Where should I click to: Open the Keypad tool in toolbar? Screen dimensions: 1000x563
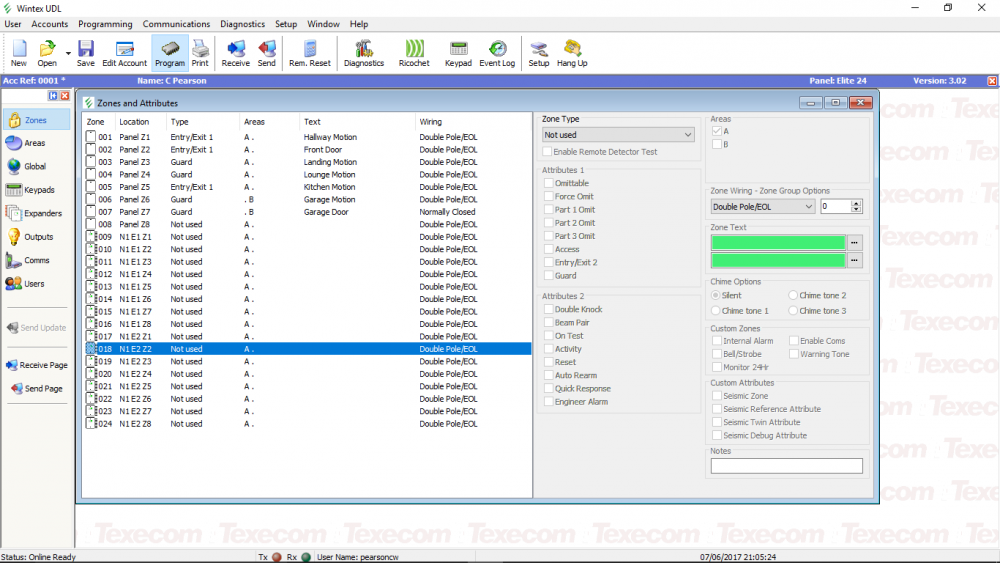click(458, 53)
